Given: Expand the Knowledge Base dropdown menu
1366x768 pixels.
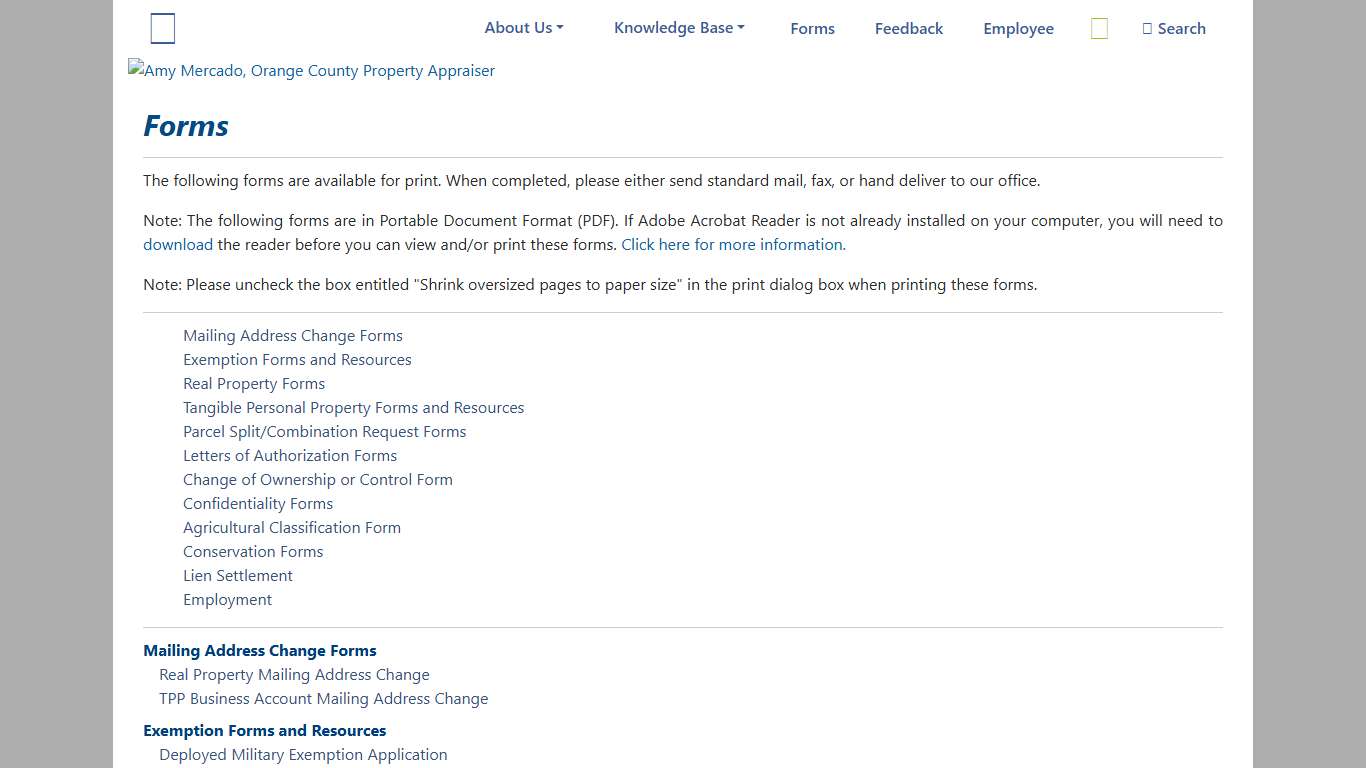Looking at the screenshot, I should [x=679, y=28].
